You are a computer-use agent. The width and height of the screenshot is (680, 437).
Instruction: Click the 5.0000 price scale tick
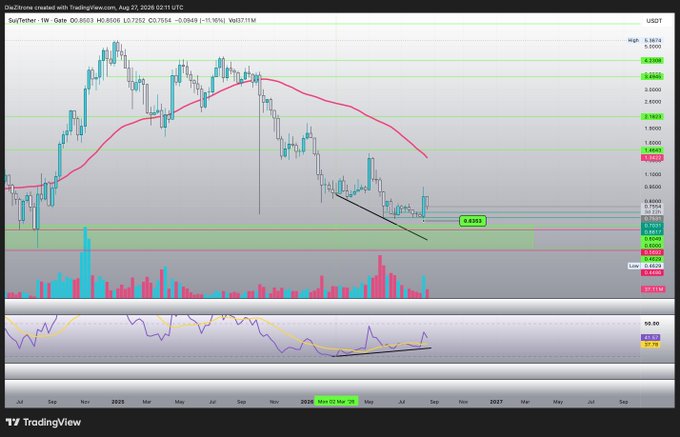653,46
